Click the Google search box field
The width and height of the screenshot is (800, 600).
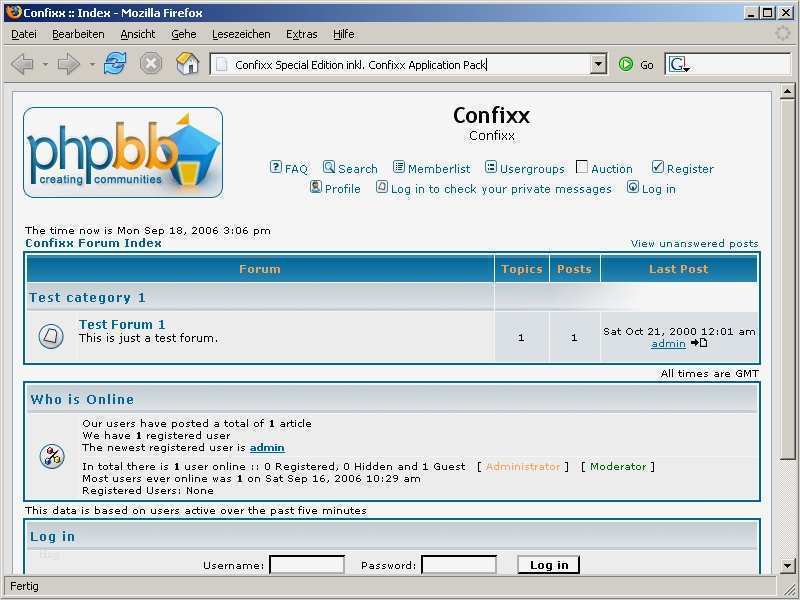pyautogui.click(x=728, y=65)
